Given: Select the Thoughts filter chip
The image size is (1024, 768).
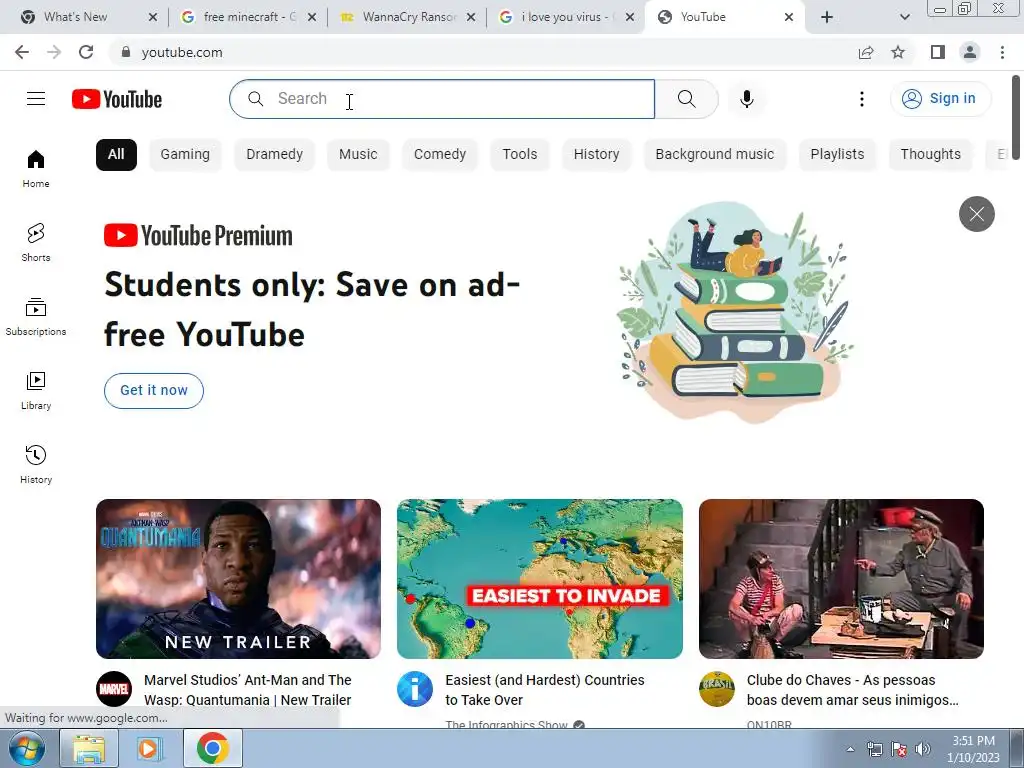Looking at the screenshot, I should tap(931, 155).
